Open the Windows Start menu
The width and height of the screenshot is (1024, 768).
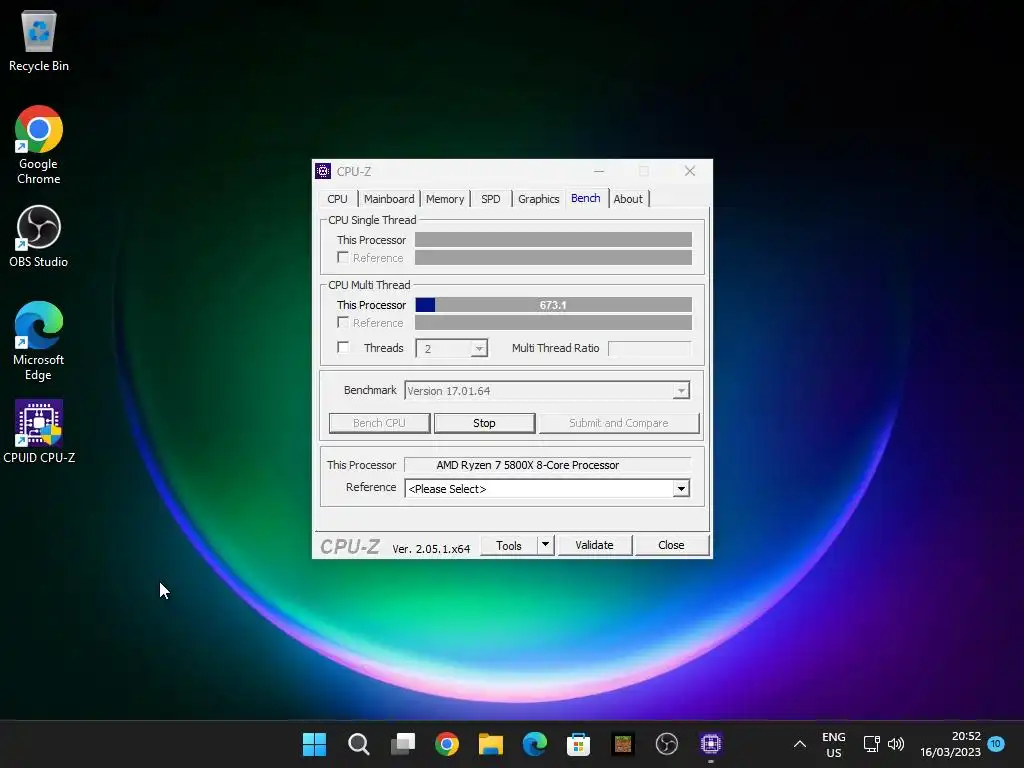pyautogui.click(x=314, y=744)
